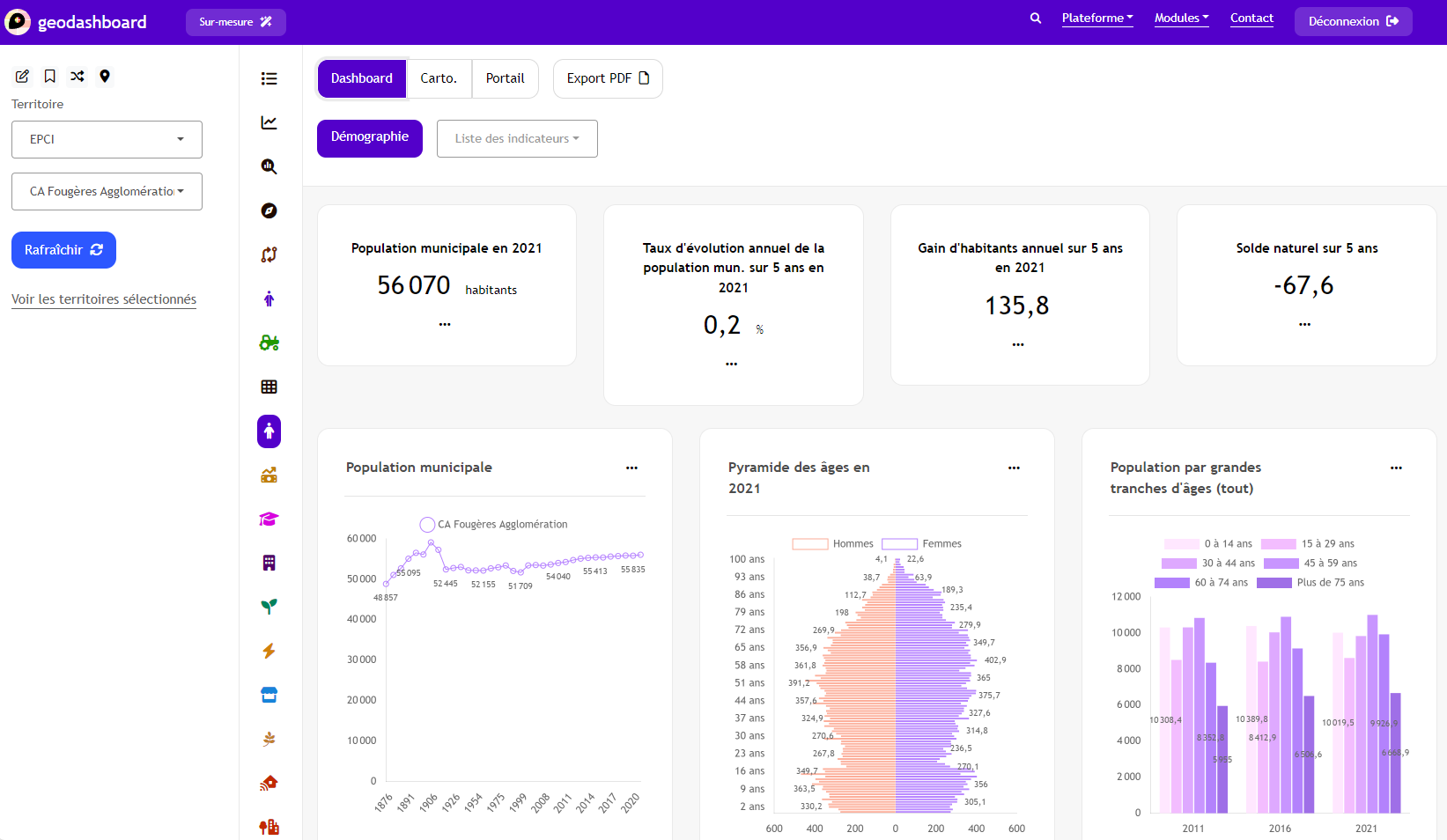The width and height of the screenshot is (1447, 840).
Task: Click the bookmark icon above Territoire
Action: [50, 77]
